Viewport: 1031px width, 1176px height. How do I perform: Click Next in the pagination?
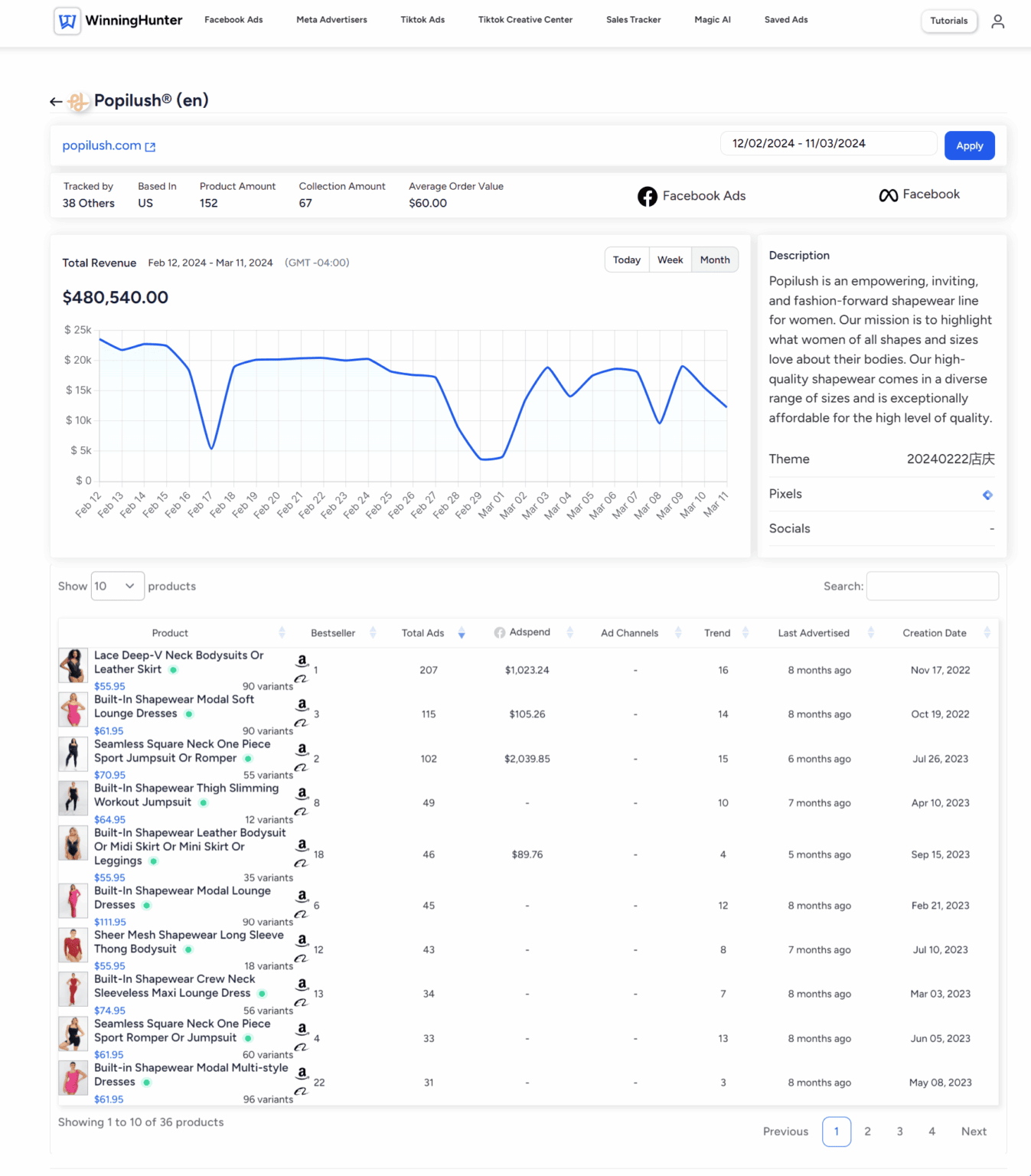[x=974, y=1132]
